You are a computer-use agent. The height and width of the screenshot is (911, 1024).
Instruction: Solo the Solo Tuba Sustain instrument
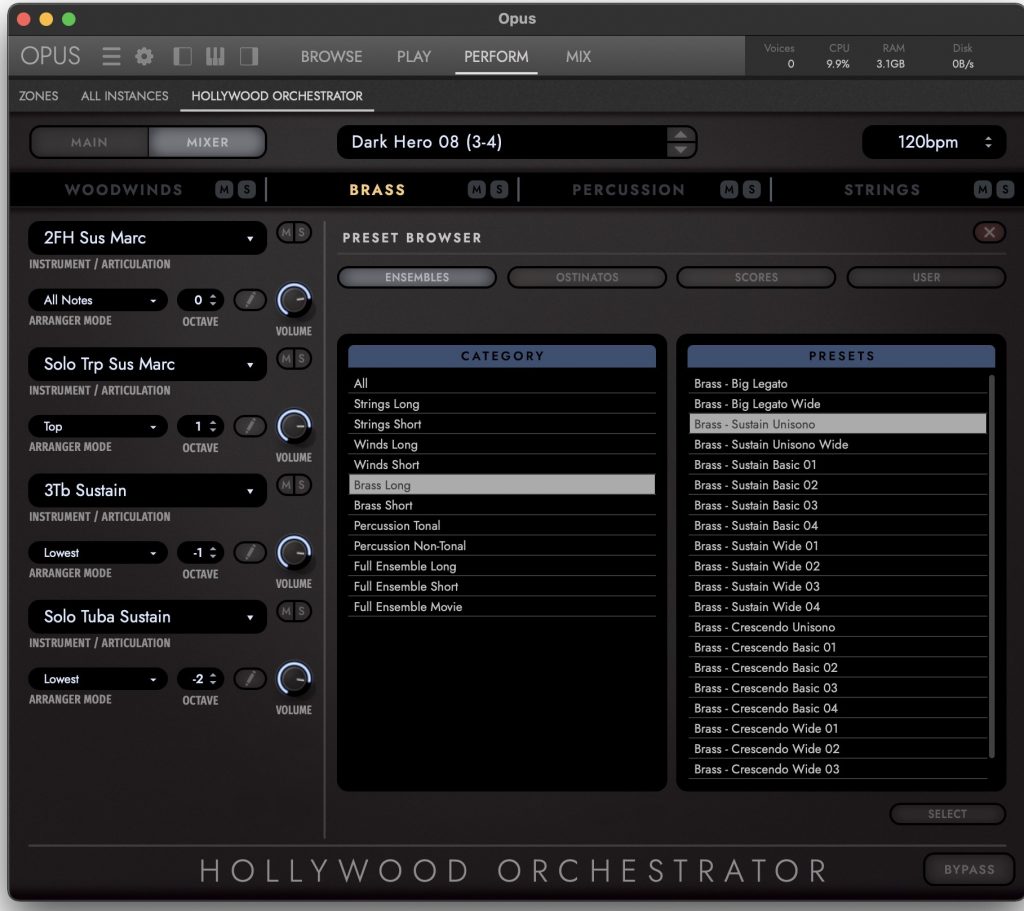(302, 611)
